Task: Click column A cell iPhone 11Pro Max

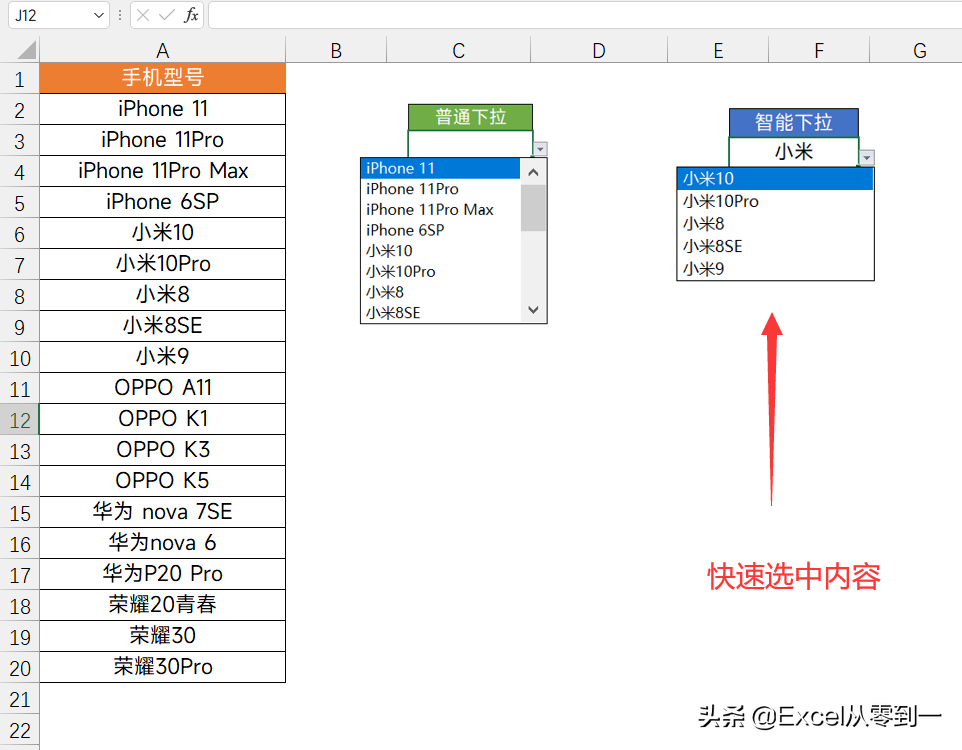Action: tap(163, 171)
